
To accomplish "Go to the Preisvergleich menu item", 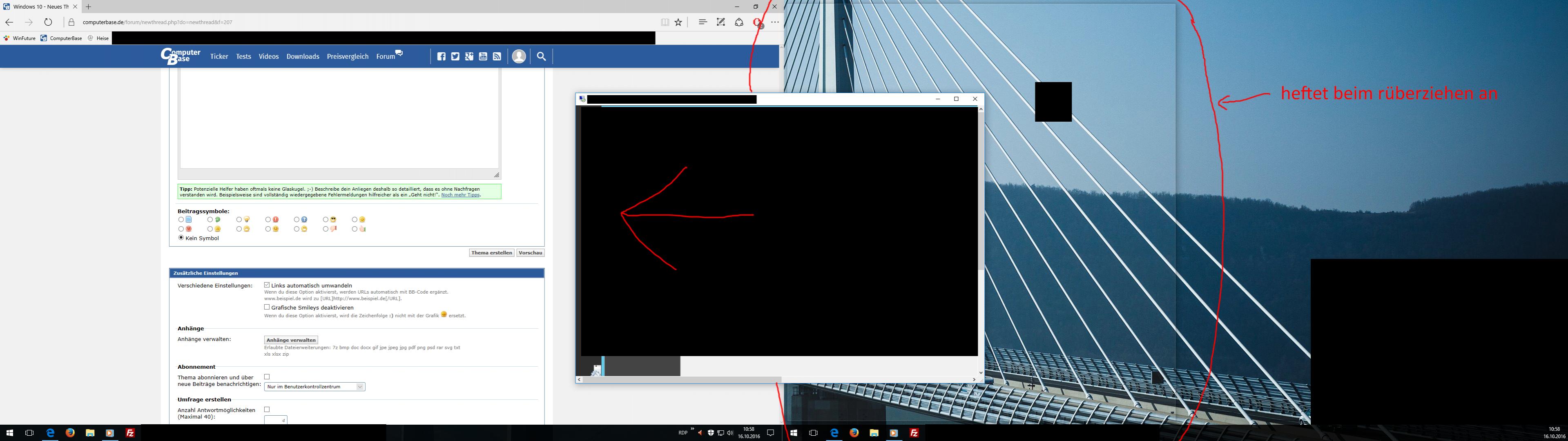I will tap(348, 57).
